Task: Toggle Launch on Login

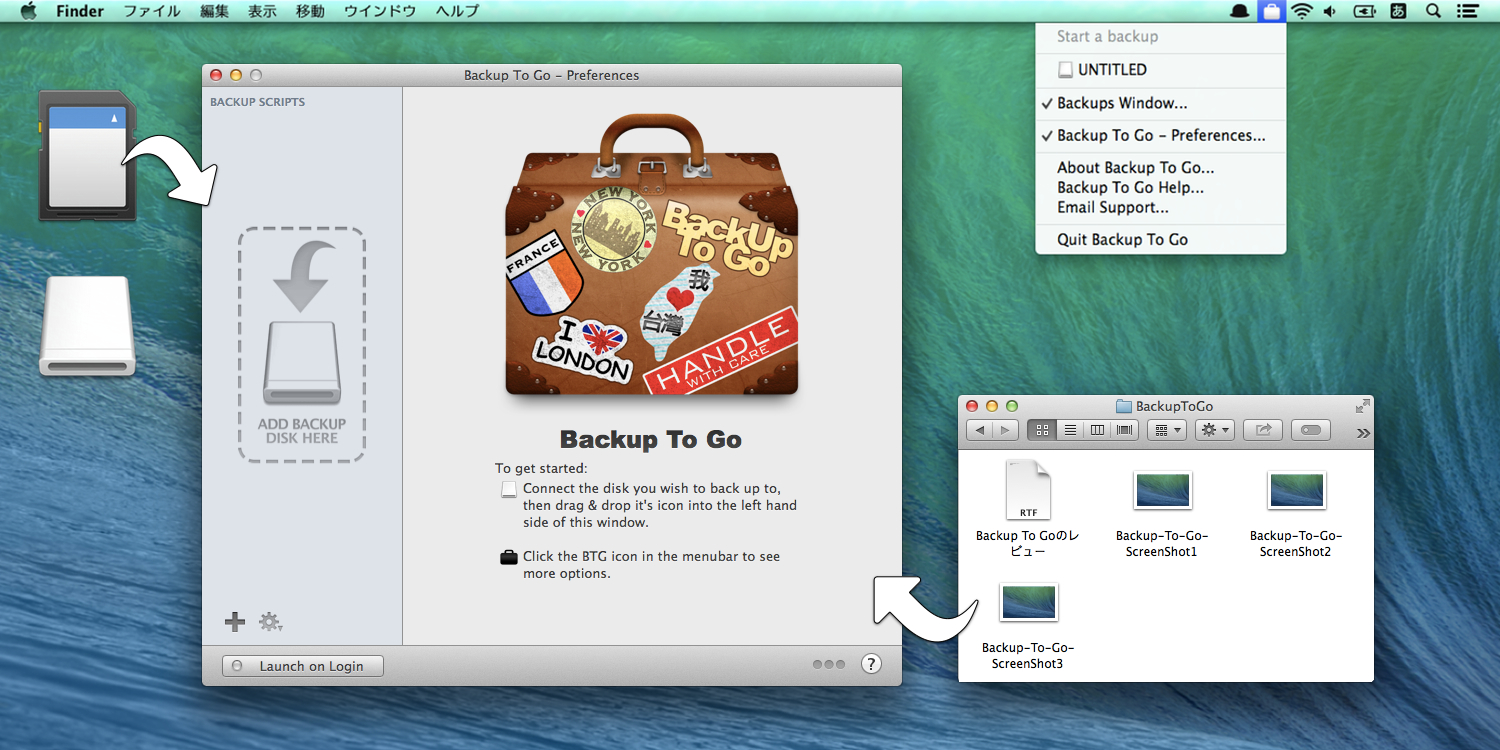Action: (303, 666)
